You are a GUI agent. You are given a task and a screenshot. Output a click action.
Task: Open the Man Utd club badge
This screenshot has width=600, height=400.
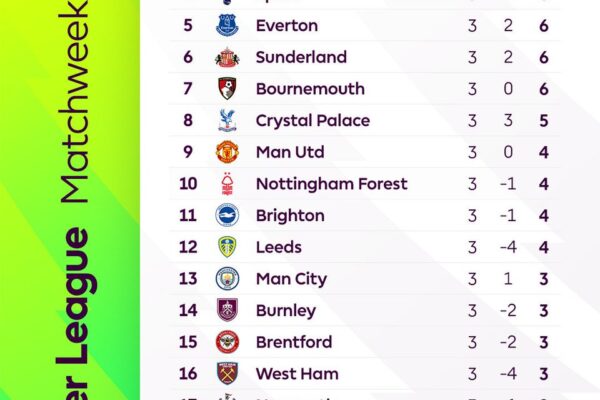click(x=228, y=152)
